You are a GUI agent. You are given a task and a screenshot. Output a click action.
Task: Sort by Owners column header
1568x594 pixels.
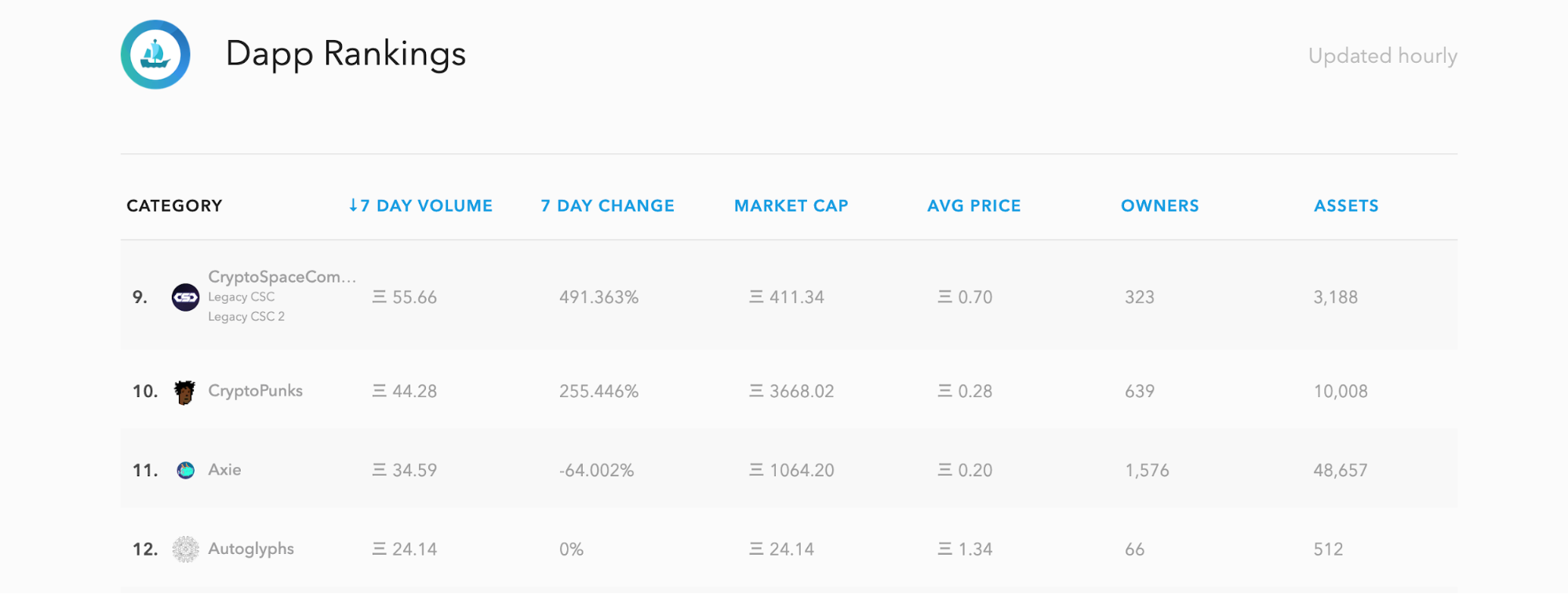[1160, 206]
